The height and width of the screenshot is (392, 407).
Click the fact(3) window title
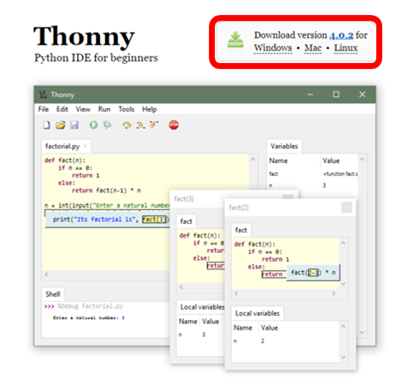pyautogui.click(x=184, y=199)
